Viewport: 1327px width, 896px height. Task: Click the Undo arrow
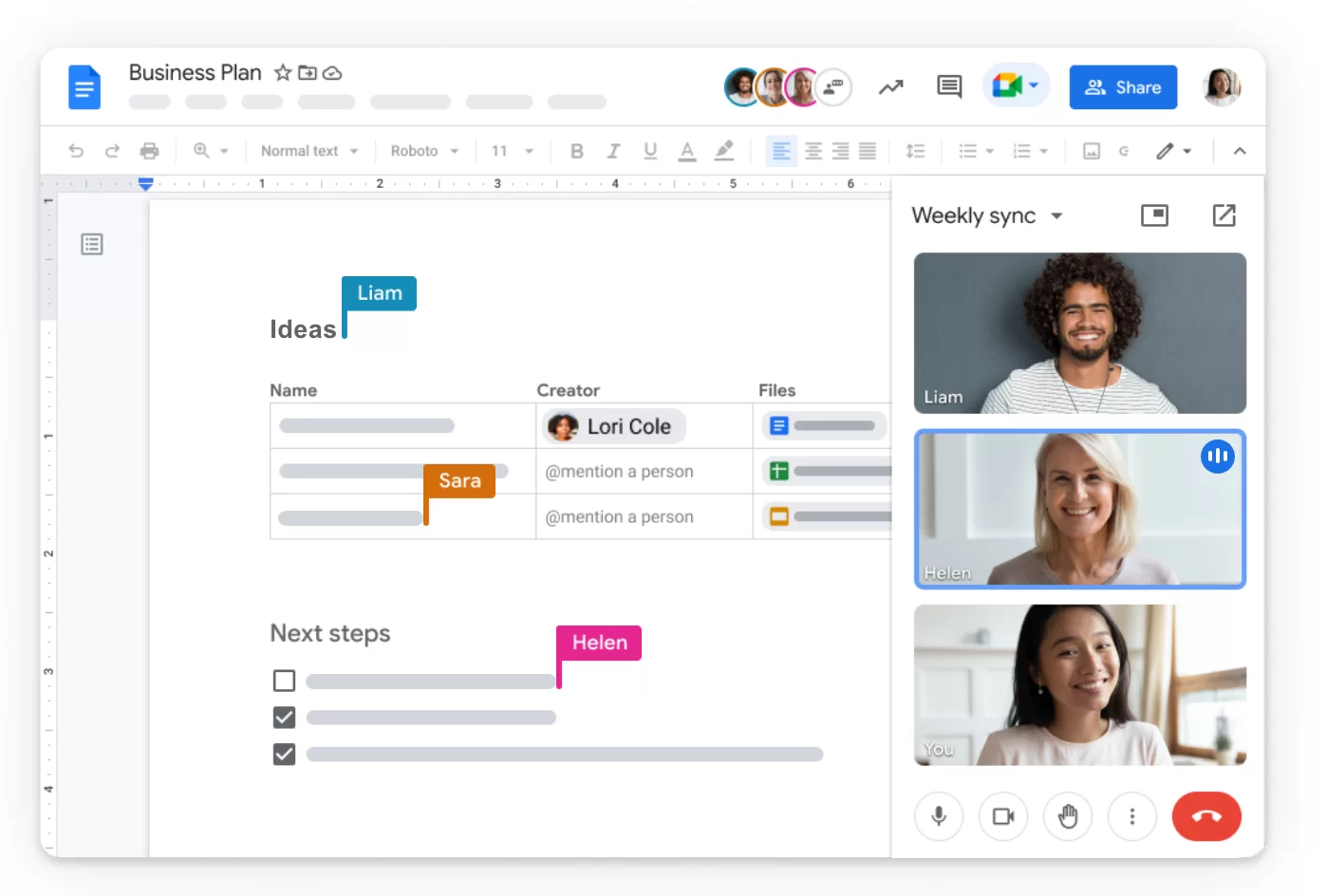pyautogui.click(x=76, y=151)
